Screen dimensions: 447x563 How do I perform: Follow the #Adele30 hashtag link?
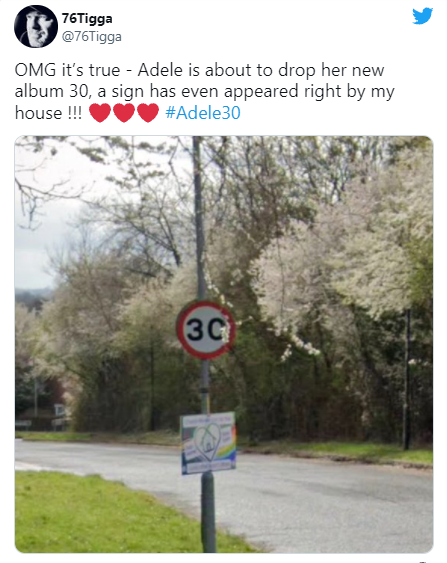(x=203, y=113)
